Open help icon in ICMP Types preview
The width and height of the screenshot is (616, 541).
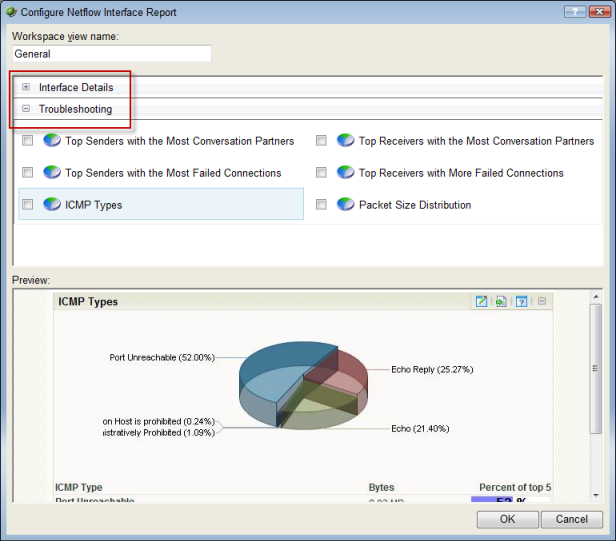point(521,301)
